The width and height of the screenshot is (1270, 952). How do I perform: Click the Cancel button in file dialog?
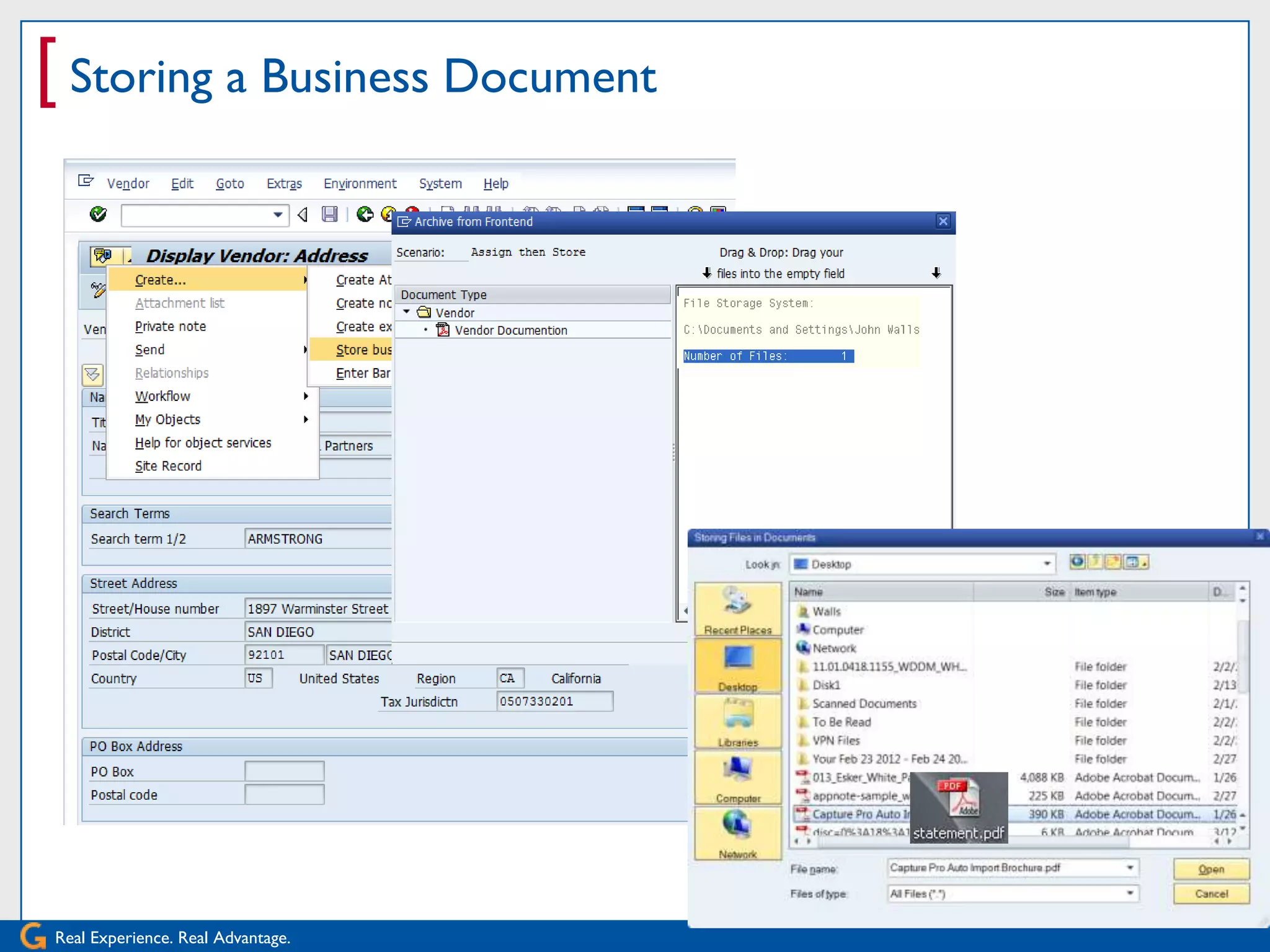(1211, 894)
